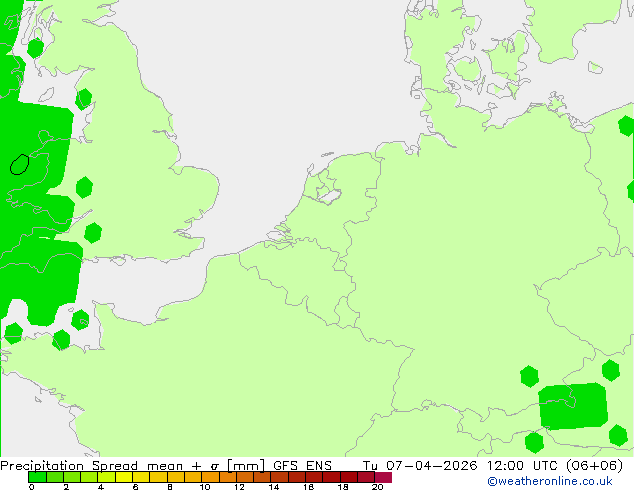Click the large green precipitation block over Bavaria
This screenshot has height=490, width=634.
tap(573, 406)
